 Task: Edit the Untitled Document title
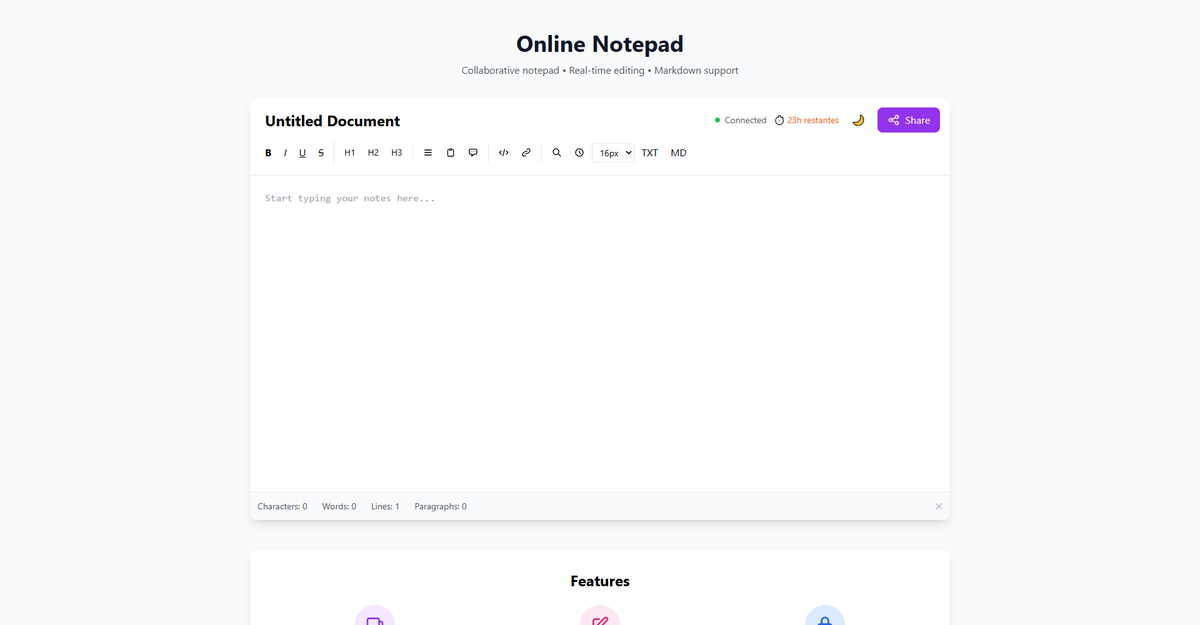pos(332,121)
